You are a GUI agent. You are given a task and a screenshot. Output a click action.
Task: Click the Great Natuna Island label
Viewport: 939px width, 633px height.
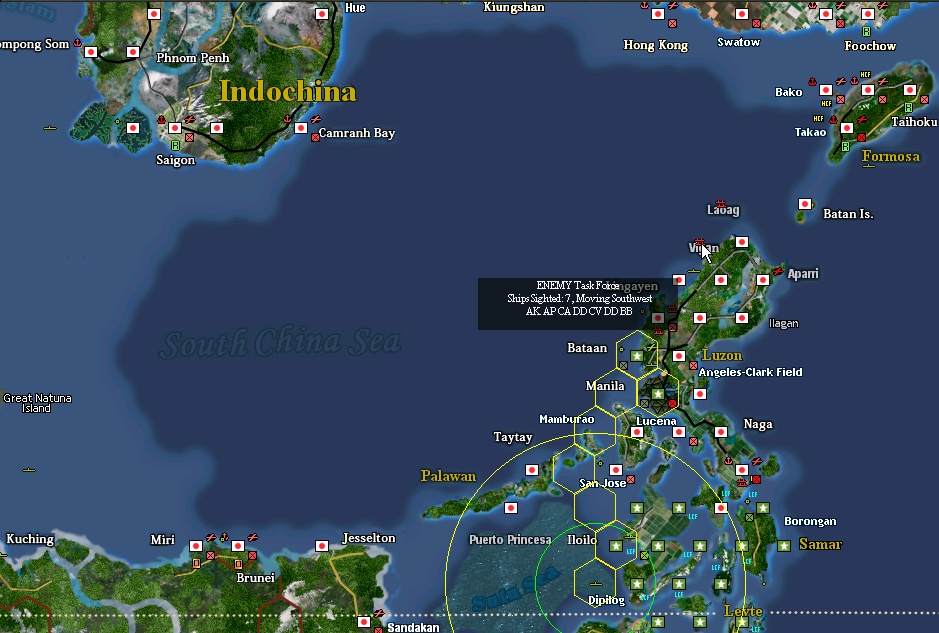(37, 403)
